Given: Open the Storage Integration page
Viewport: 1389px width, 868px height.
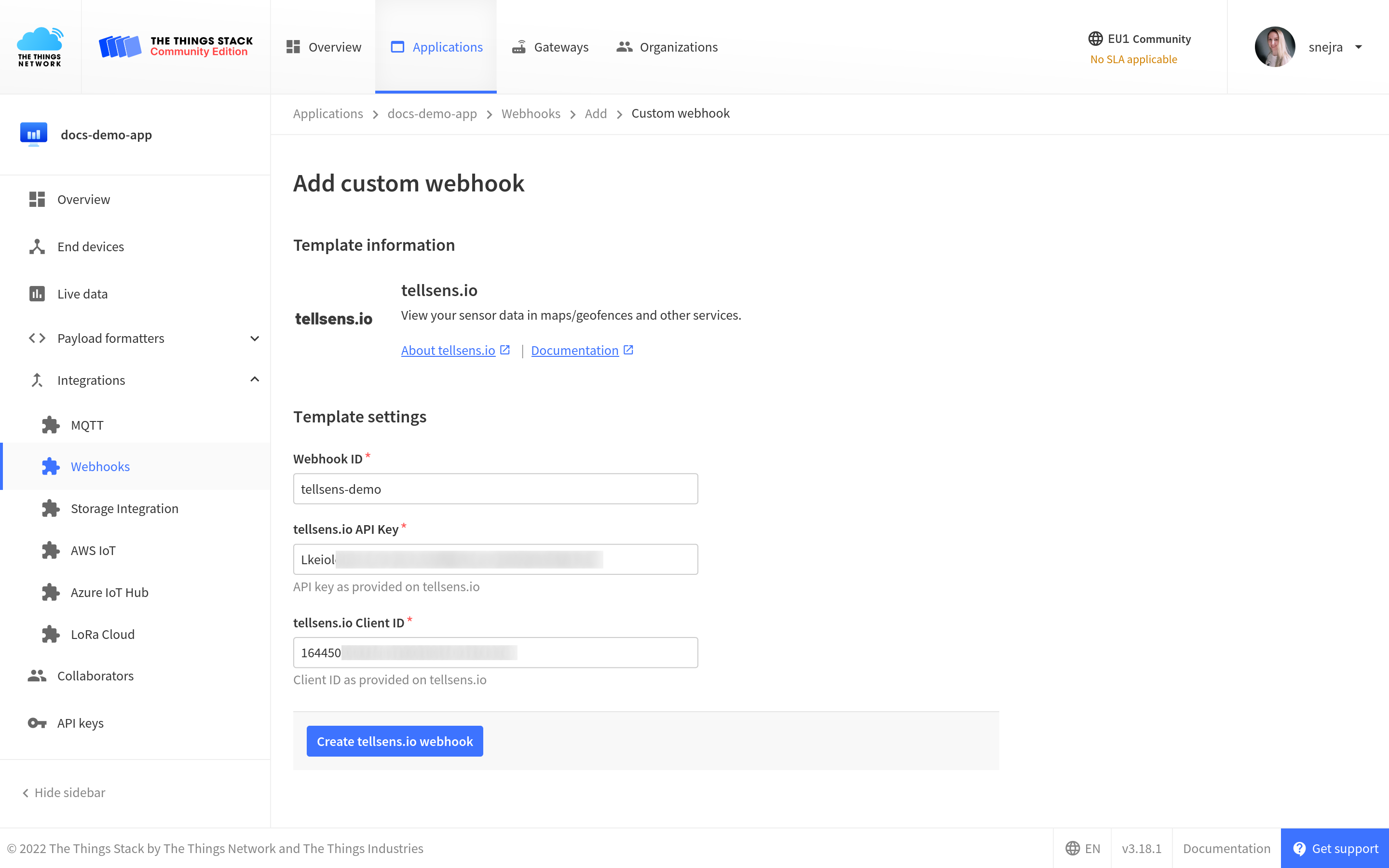Looking at the screenshot, I should coord(124,508).
